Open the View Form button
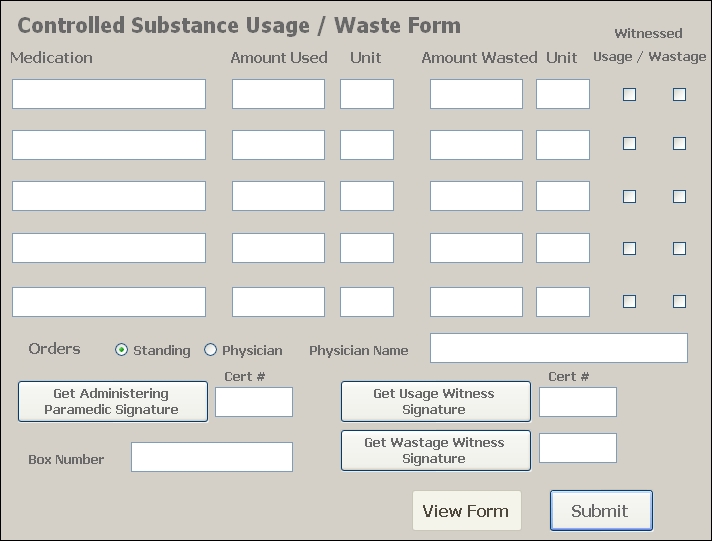Viewport: 712px width, 541px height. click(466, 511)
